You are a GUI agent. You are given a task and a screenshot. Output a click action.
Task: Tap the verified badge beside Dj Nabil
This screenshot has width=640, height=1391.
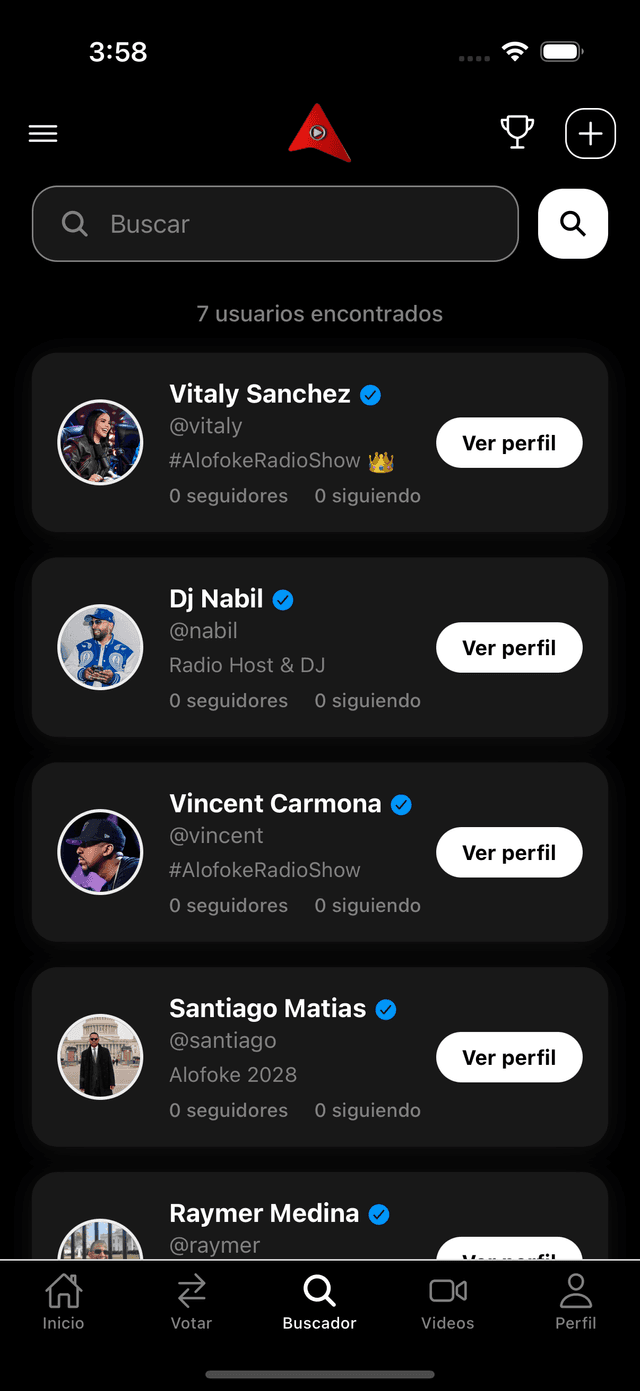284,600
